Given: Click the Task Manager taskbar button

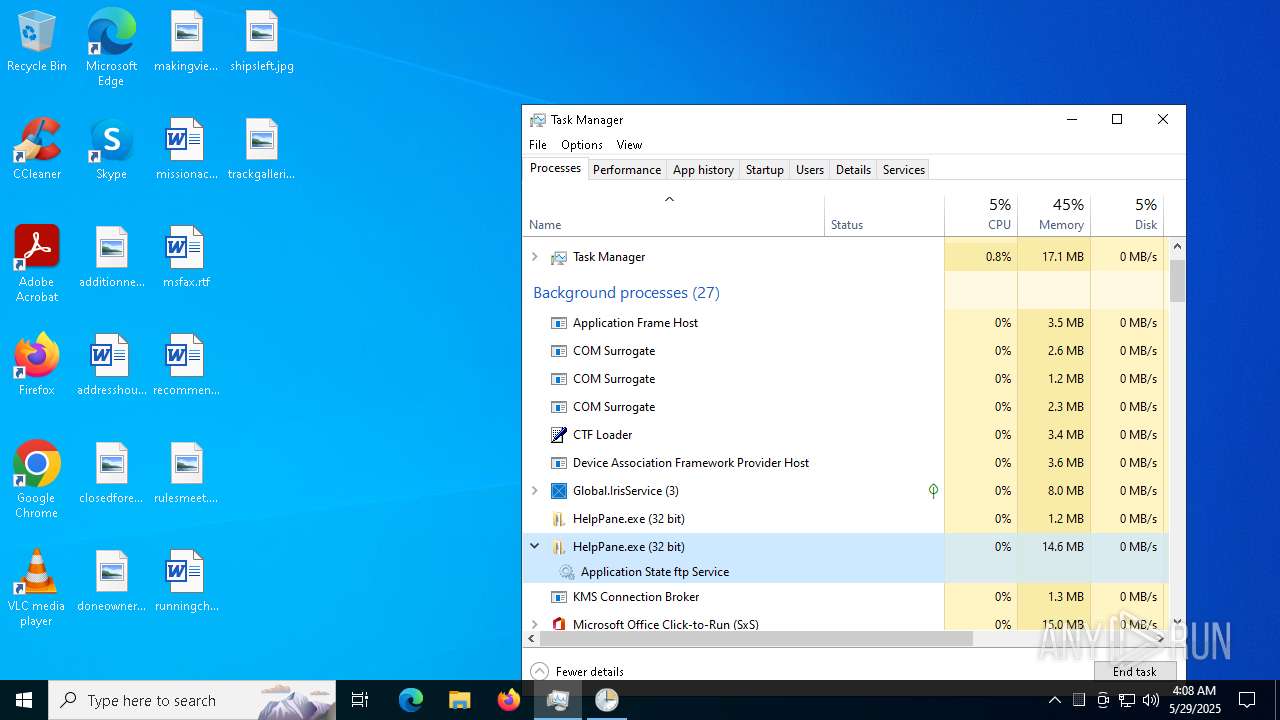Looking at the screenshot, I should [x=557, y=700].
